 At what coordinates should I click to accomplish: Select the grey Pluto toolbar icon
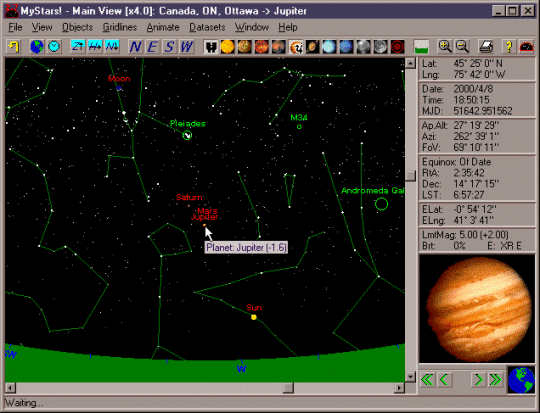(x=363, y=47)
